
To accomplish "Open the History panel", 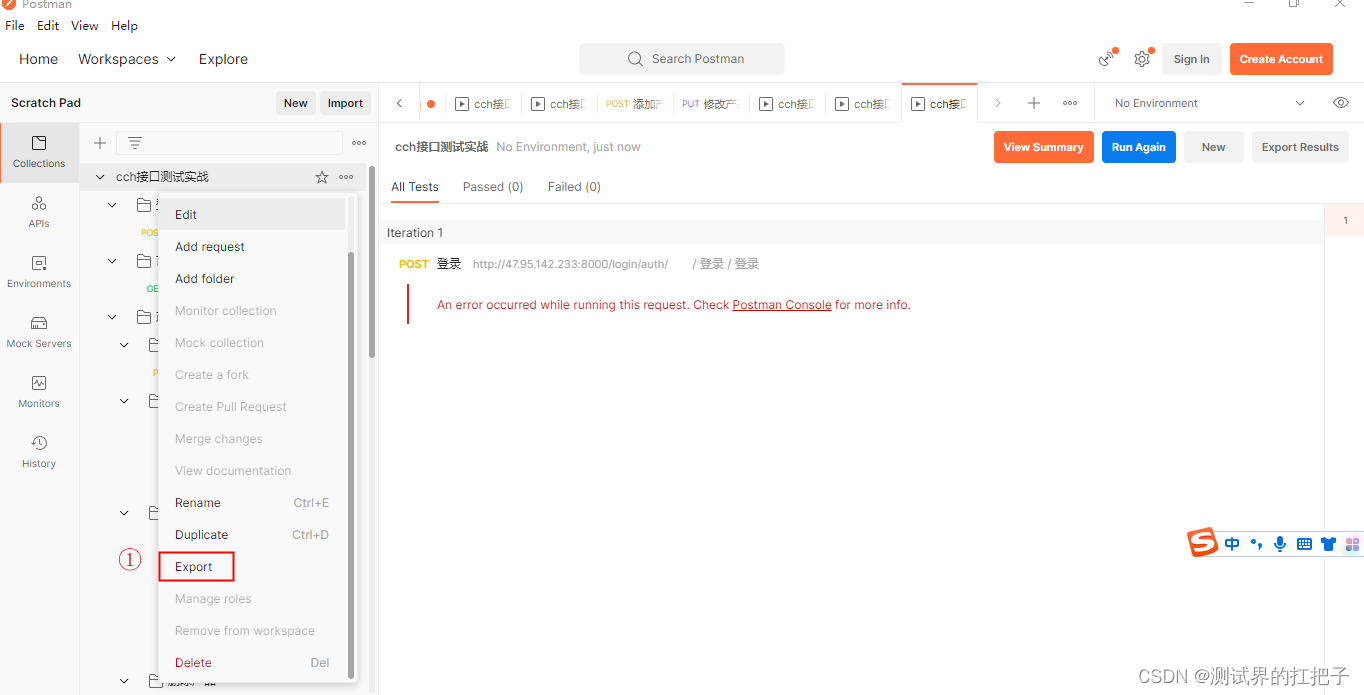I will point(38,451).
